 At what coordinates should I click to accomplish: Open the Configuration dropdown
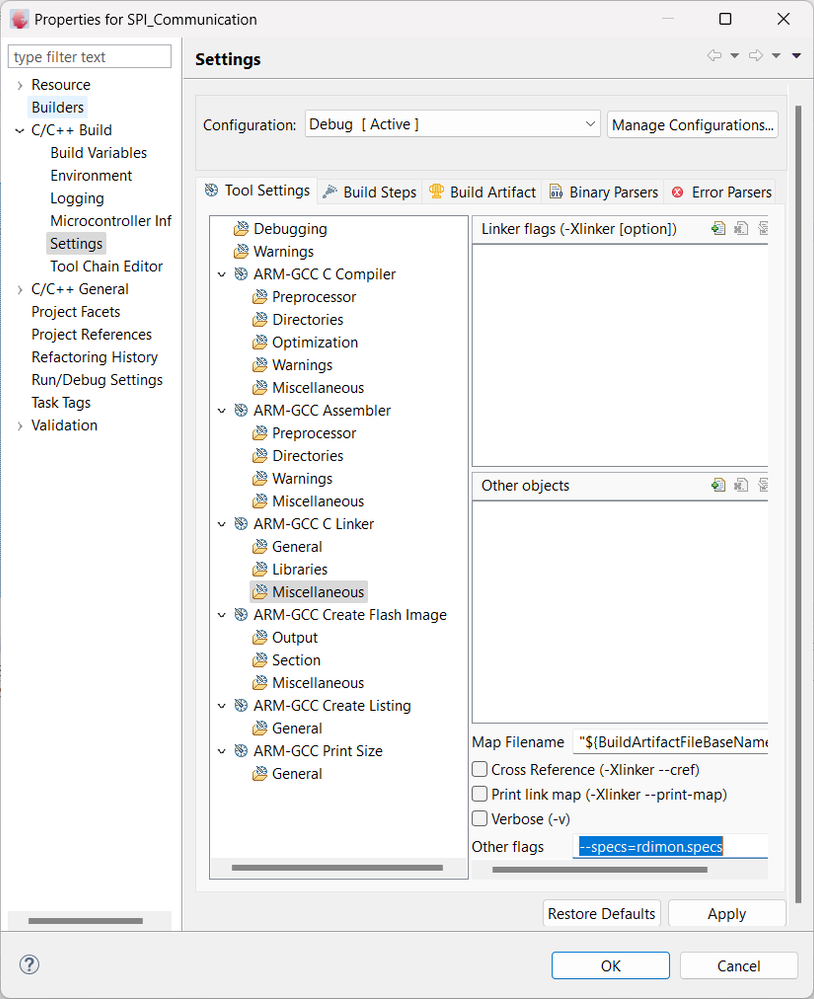pyautogui.click(x=590, y=124)
